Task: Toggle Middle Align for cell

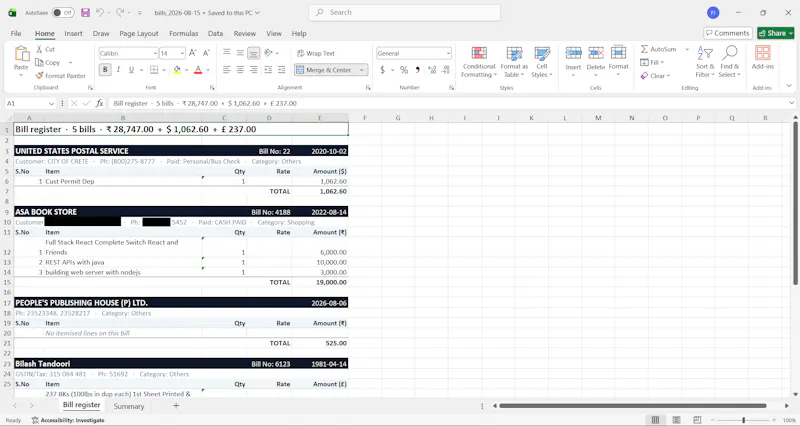Action: click(x=240, y=53)
